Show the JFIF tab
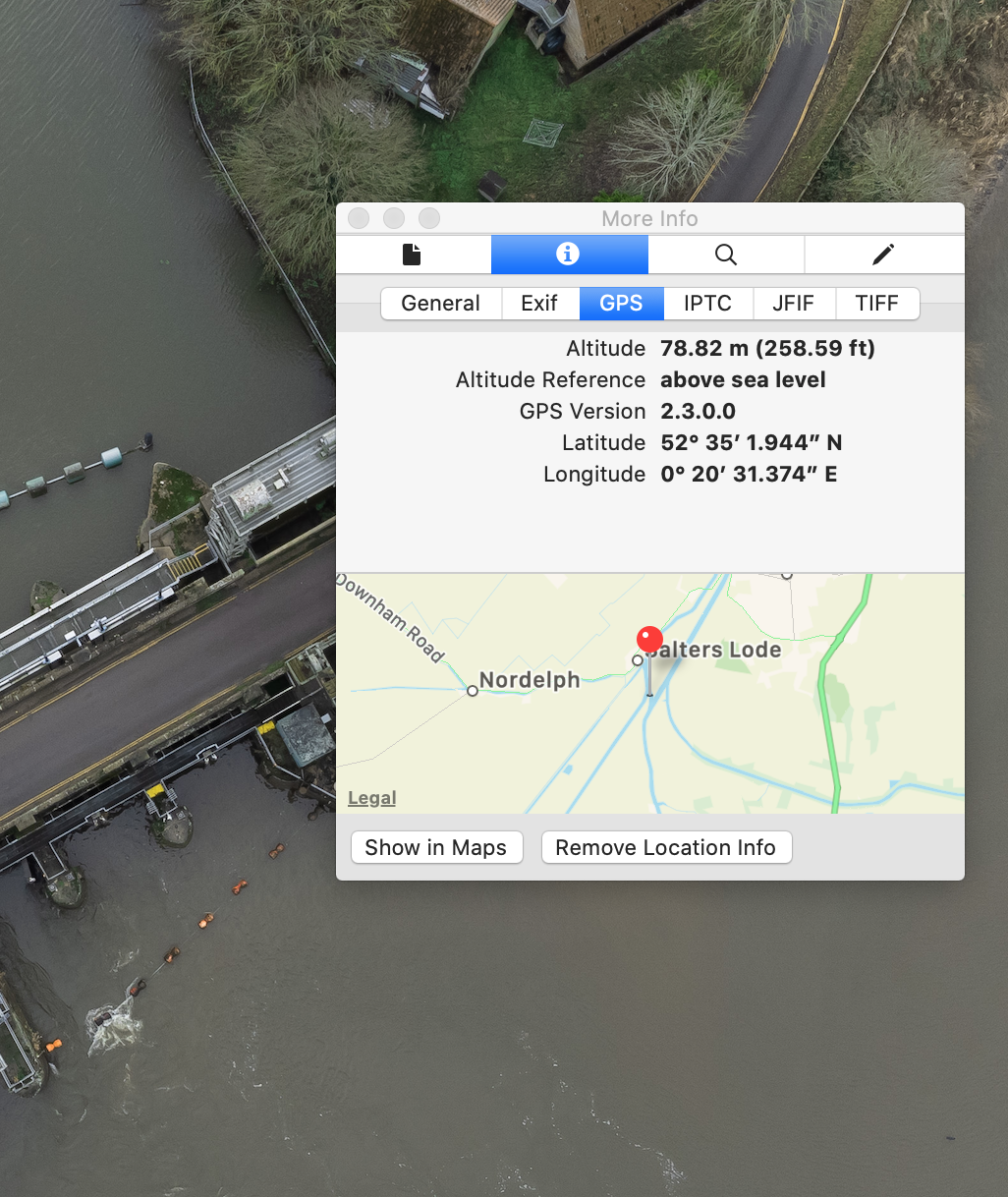Viewport: 1008px width, 1197px height. [793, 304]
